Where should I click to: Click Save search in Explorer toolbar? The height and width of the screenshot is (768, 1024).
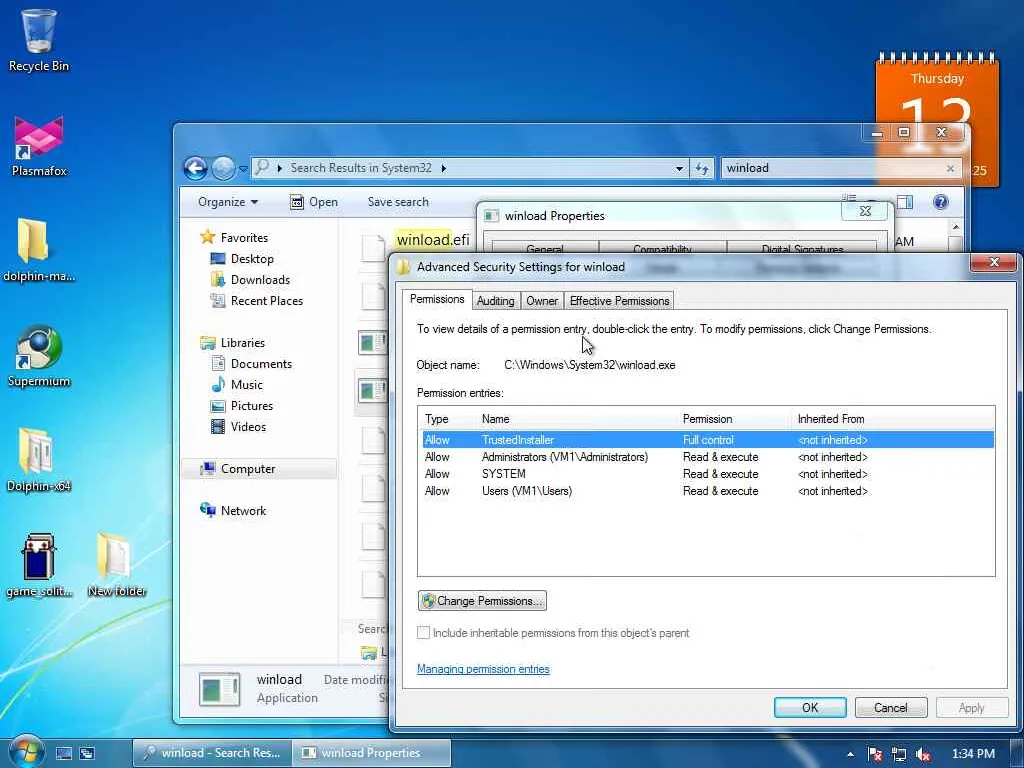398,202
